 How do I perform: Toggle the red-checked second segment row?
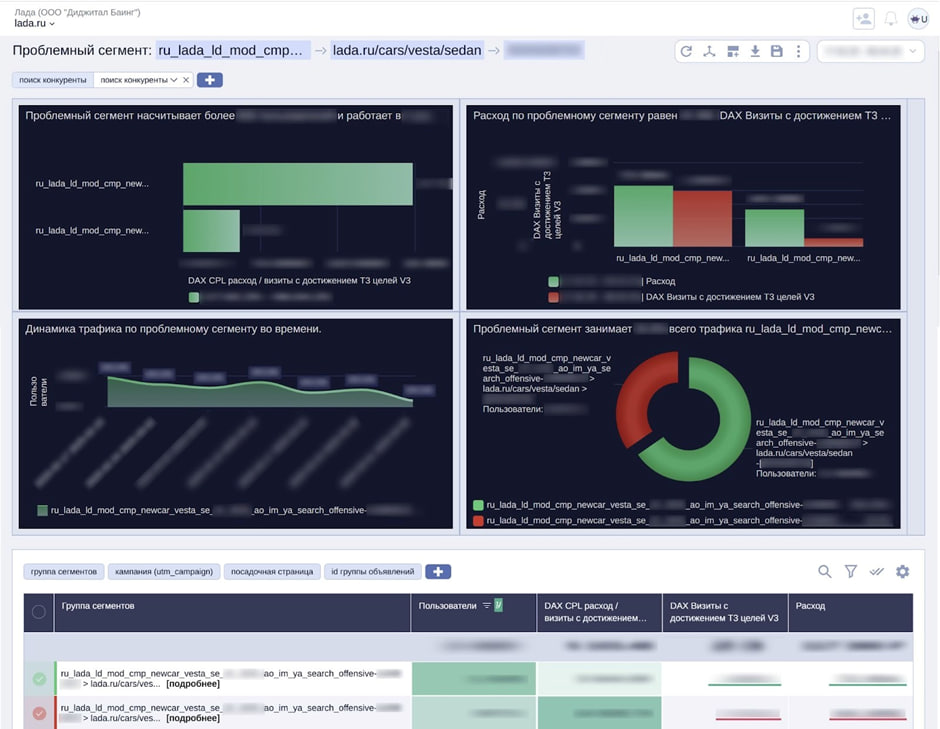click(39, 713)
